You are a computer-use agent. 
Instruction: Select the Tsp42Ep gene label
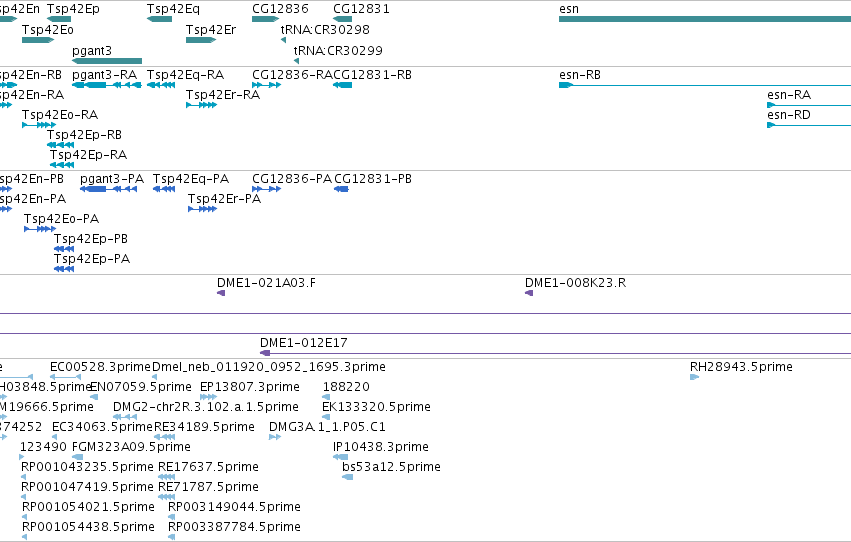coord(73,9)
